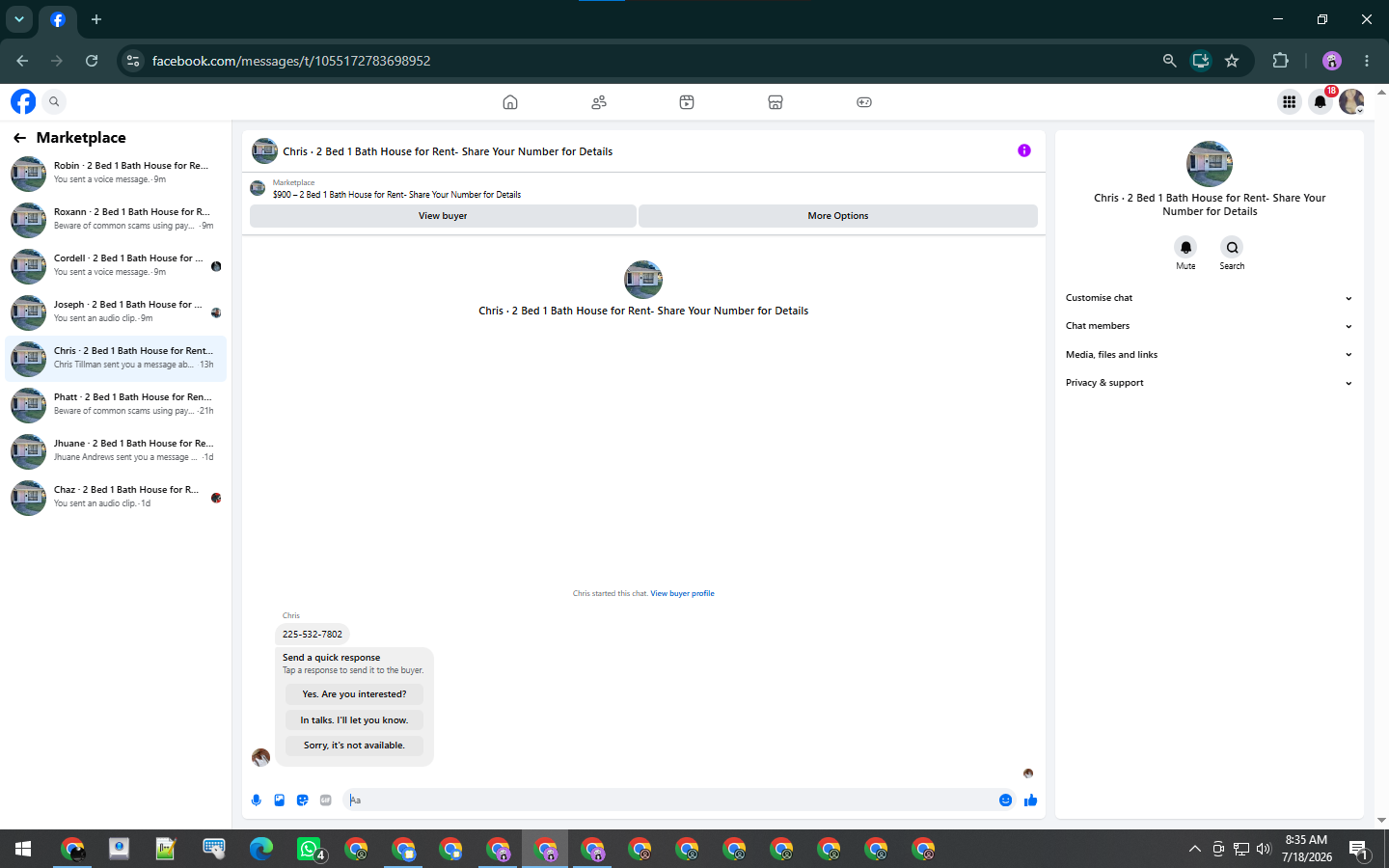Expand Media, files and links section
Viewport: 1389px width, 868px height.
[1209, 355]
